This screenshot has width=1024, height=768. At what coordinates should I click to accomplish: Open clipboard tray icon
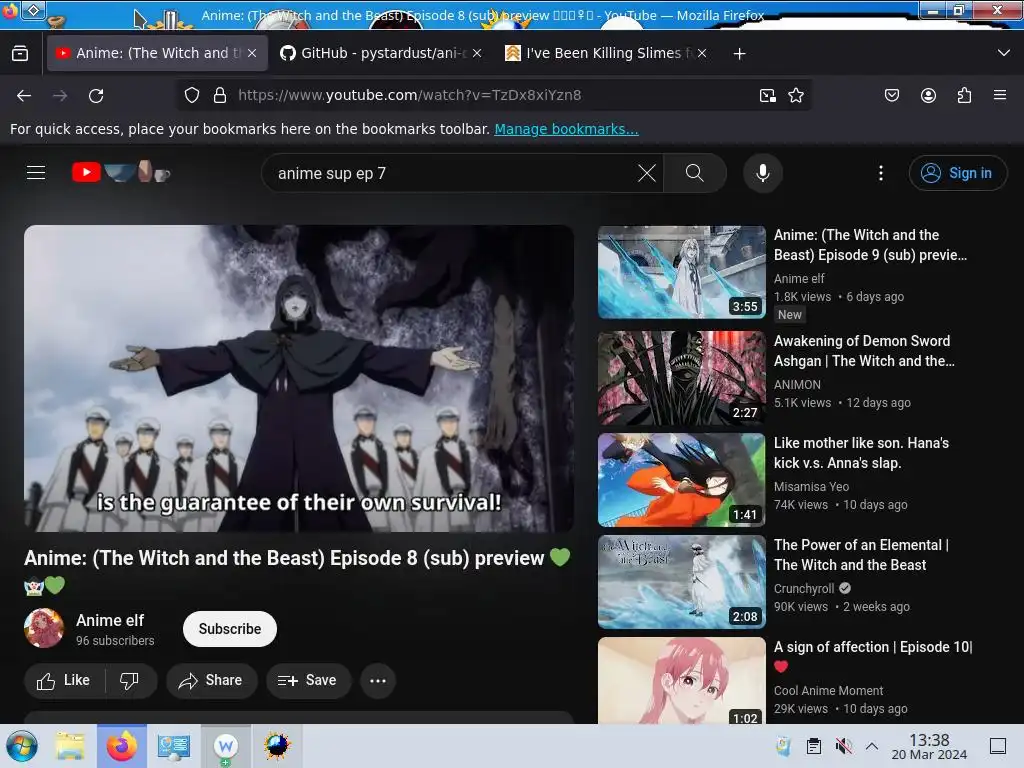click(814, 746)
